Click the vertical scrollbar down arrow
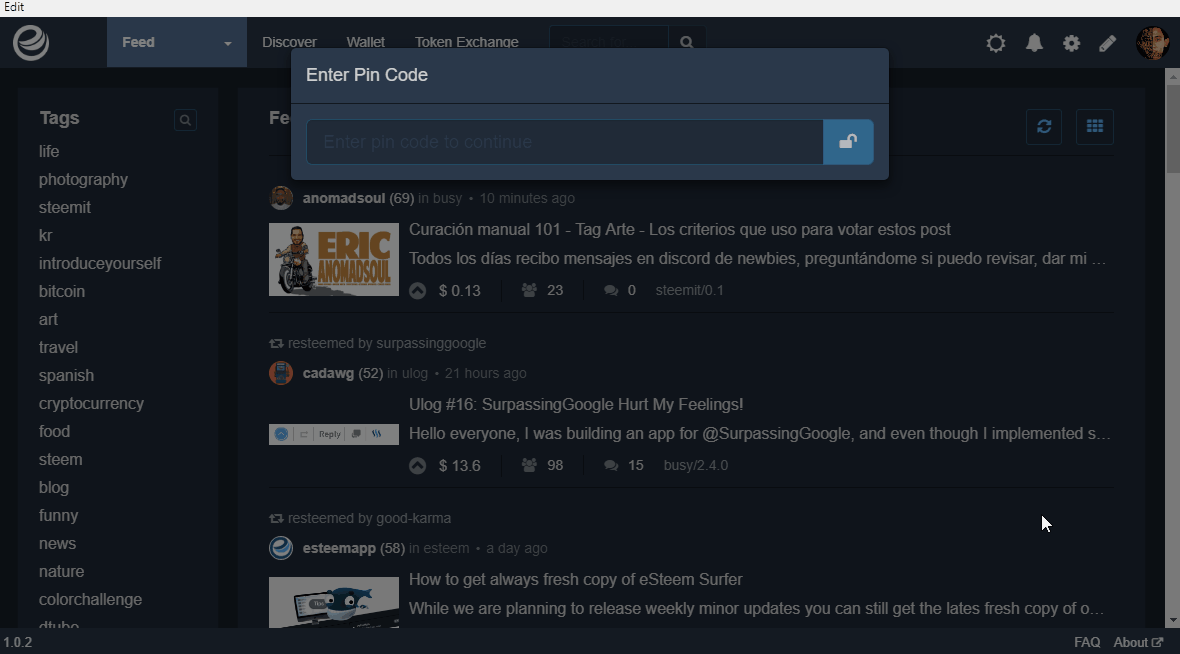The image size is (1180, 654). [x=1172, y=621]
